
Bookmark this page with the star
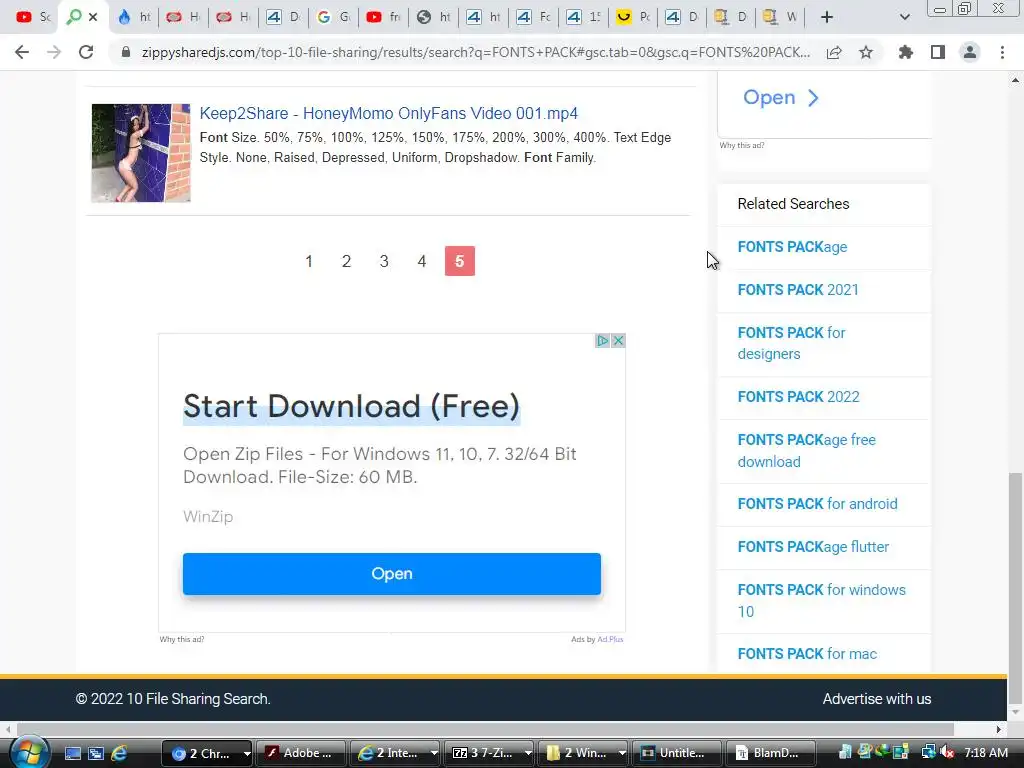[866, 52]
